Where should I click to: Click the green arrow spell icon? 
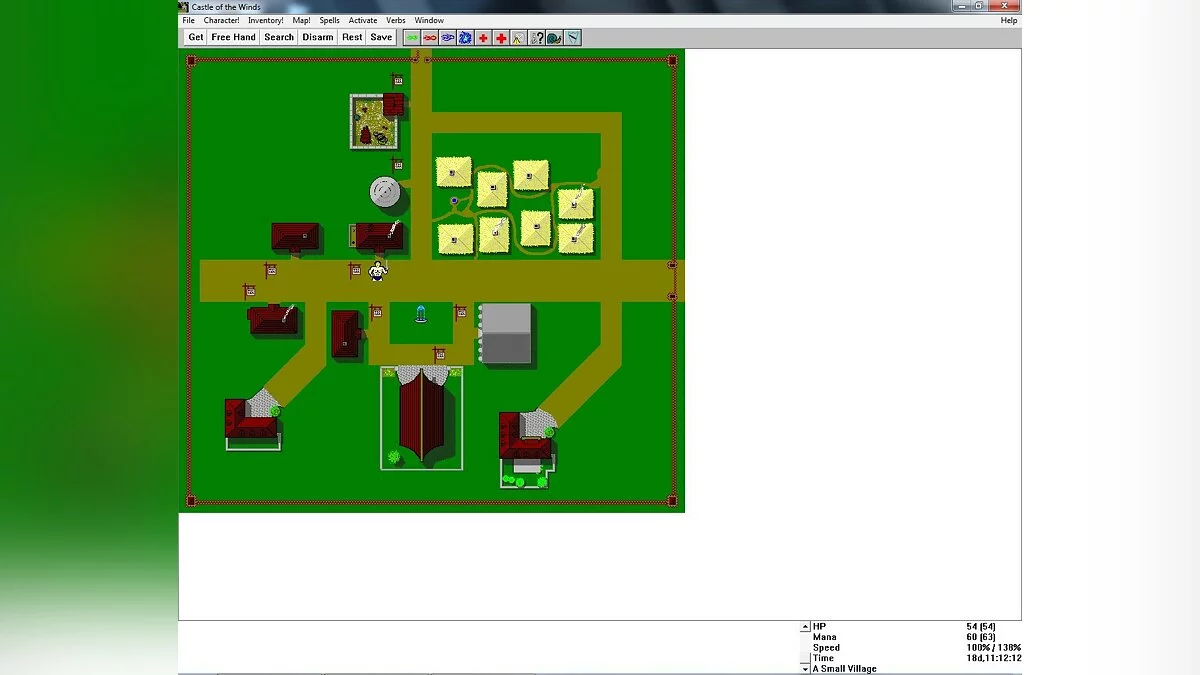412,38
